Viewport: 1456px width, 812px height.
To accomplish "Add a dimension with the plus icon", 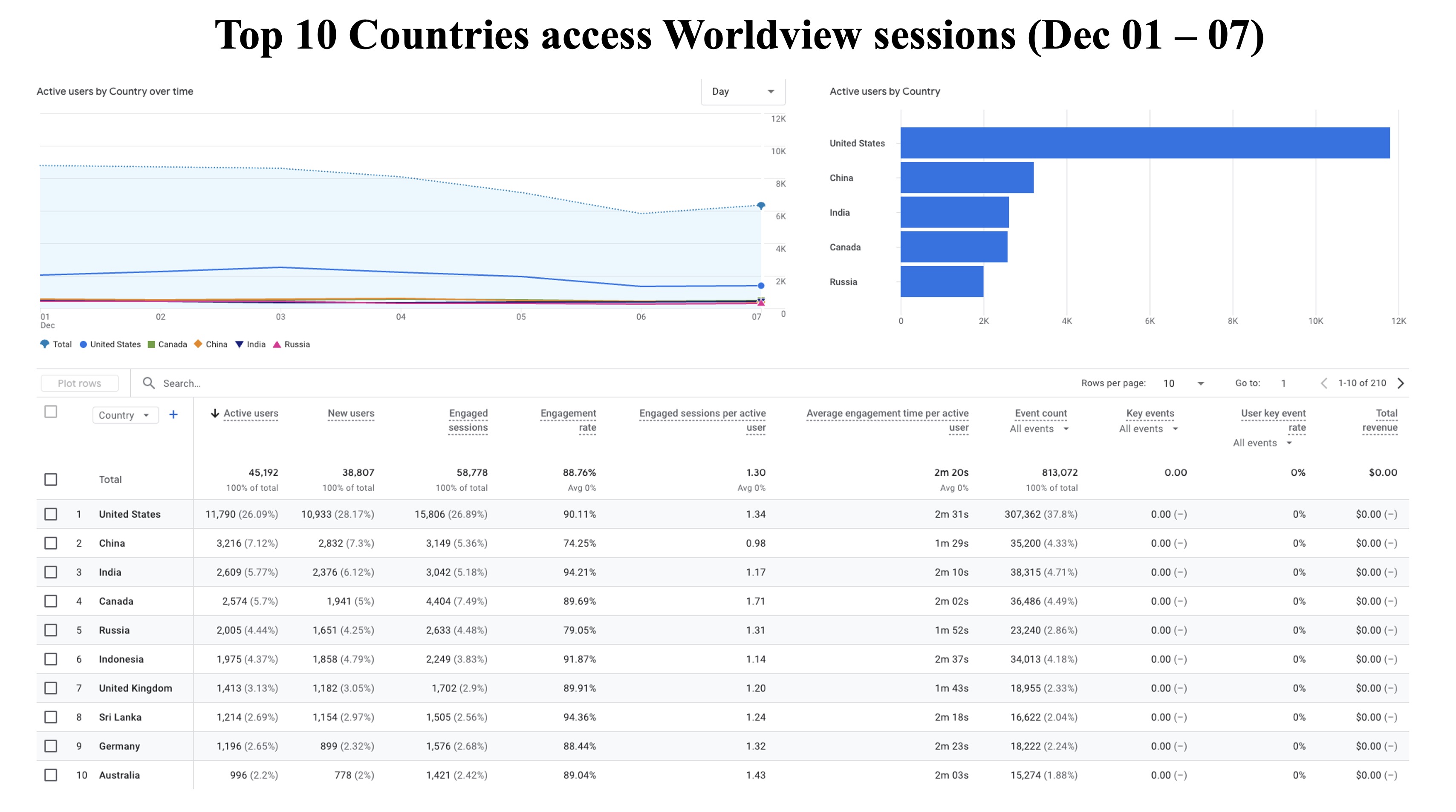I will click(x=173, y=415).
